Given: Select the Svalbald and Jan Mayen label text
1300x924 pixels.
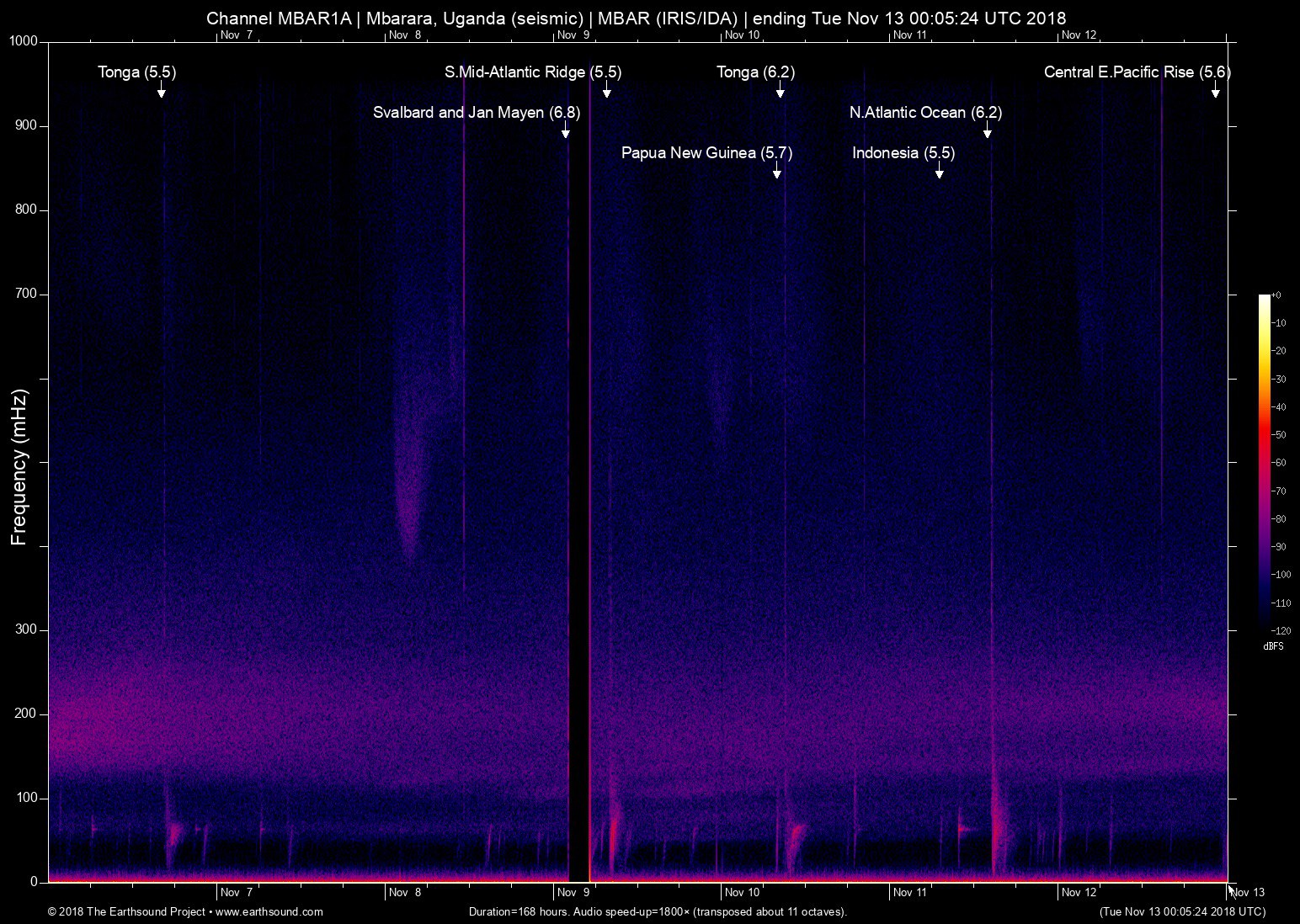Looking at the screenshot, I should pyautogui.click(x=477, y=112).
